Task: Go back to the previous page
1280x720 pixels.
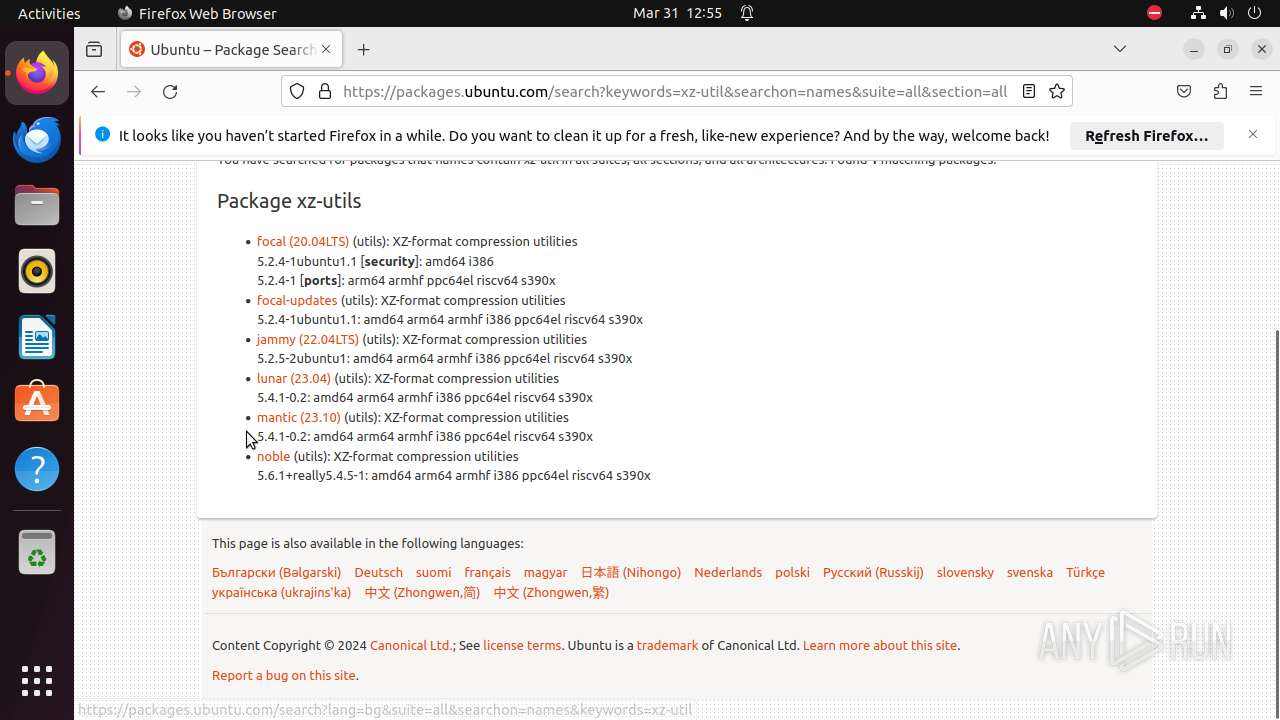Action: 97,91
